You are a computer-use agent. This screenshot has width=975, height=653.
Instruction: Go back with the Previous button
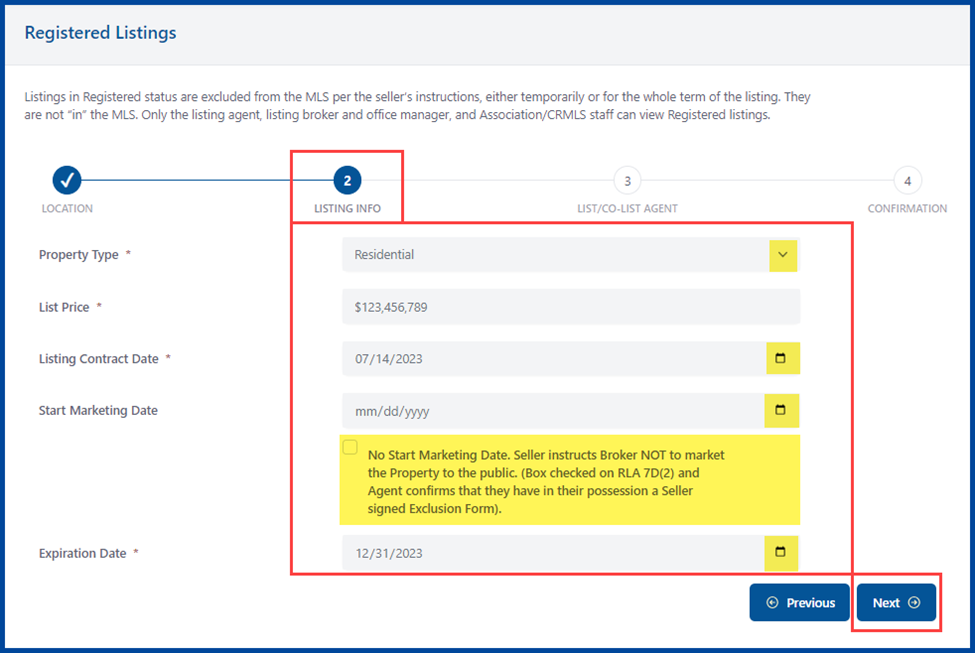coord(800,603)
